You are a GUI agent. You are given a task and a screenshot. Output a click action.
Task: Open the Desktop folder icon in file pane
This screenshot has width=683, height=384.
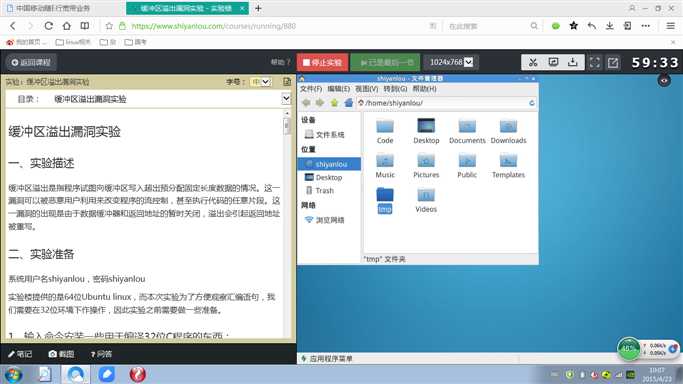tap(426, 131)
